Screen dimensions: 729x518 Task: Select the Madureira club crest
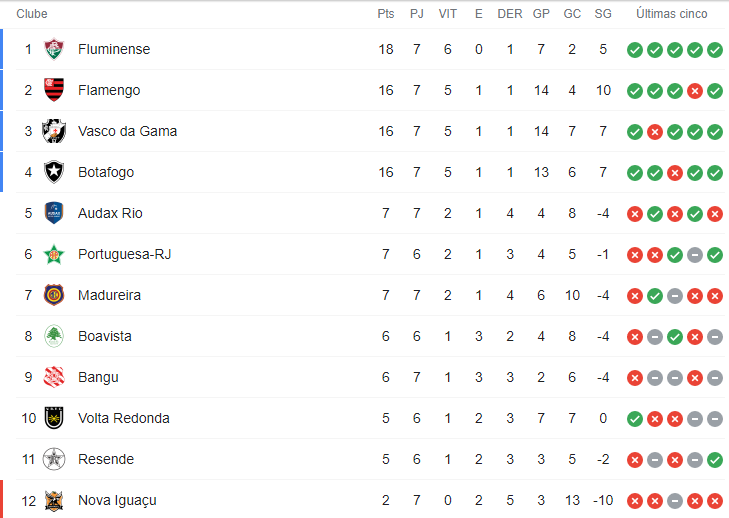(x=54, y=295)
